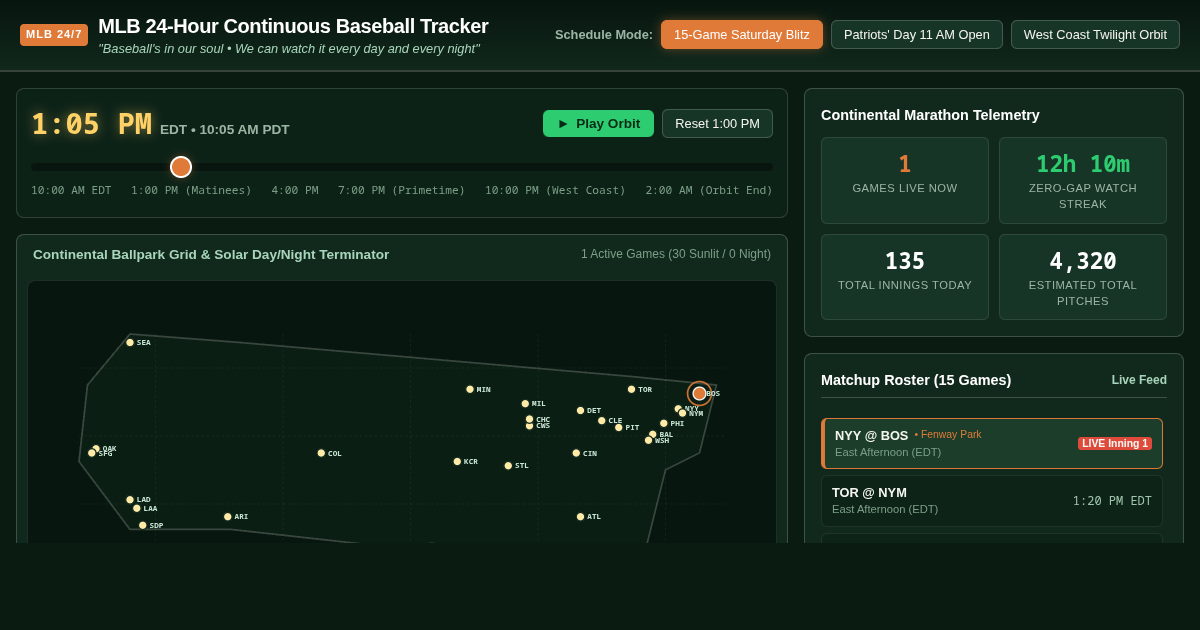Click the Games Live Now stat card
This screenshot has width=1200, height=630.
click(905, 180)
